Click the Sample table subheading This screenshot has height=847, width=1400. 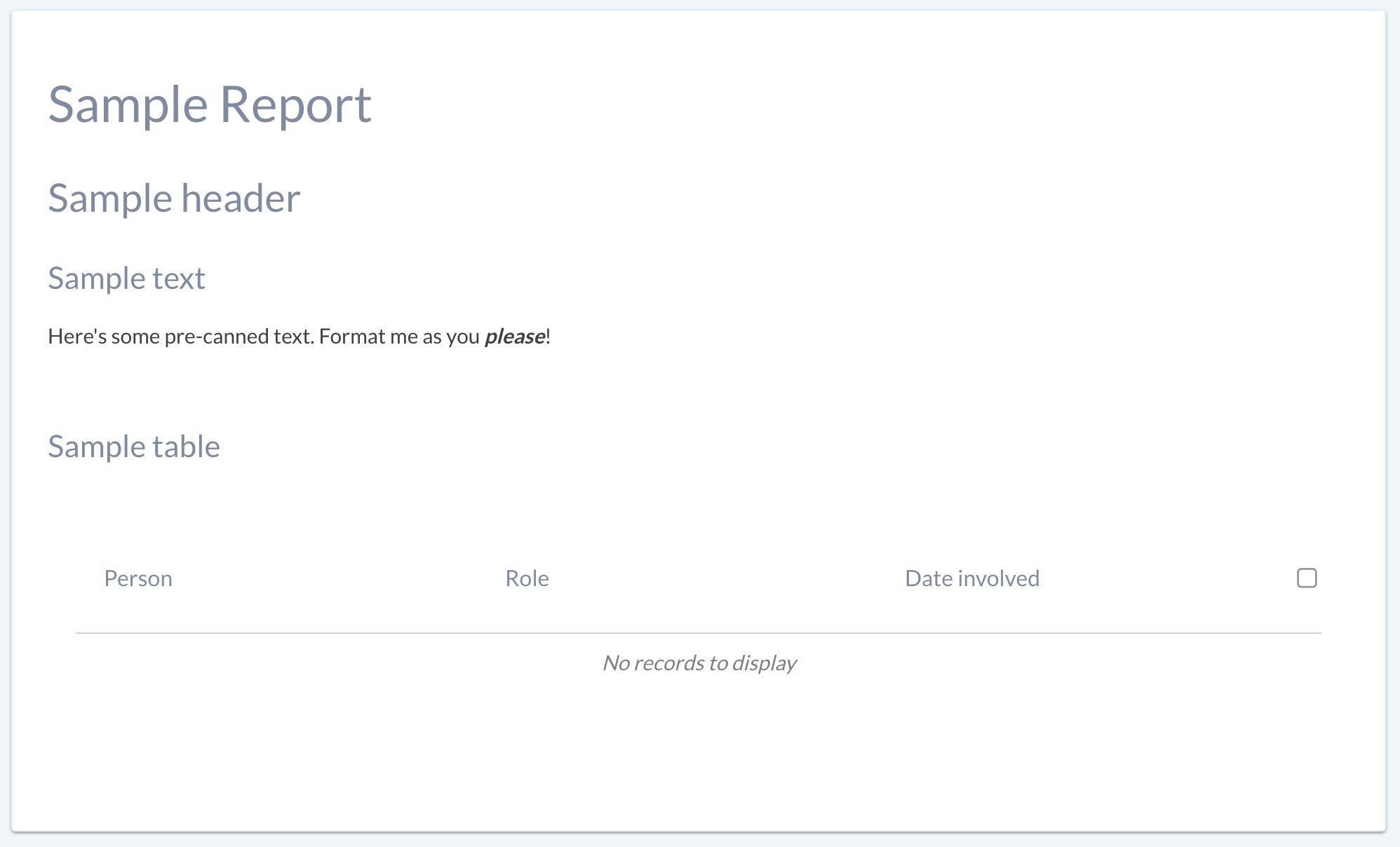(134, 447)
